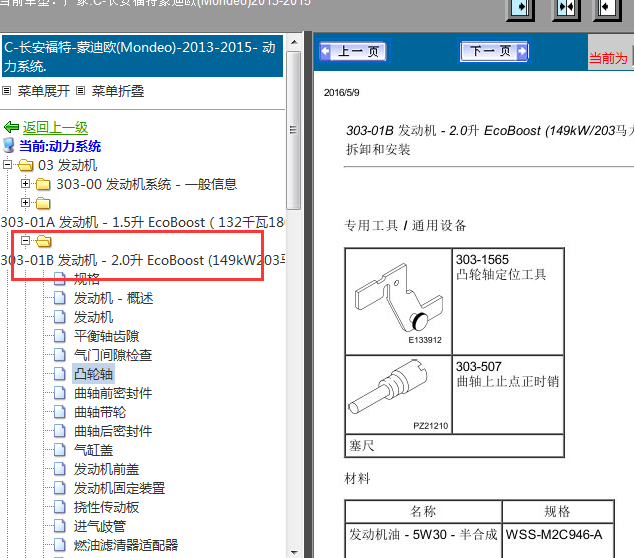Open the 03 发动机 folder icon
Image resolution: width=634 pixels, height=558 pixels.
click(x=25, y=165)
